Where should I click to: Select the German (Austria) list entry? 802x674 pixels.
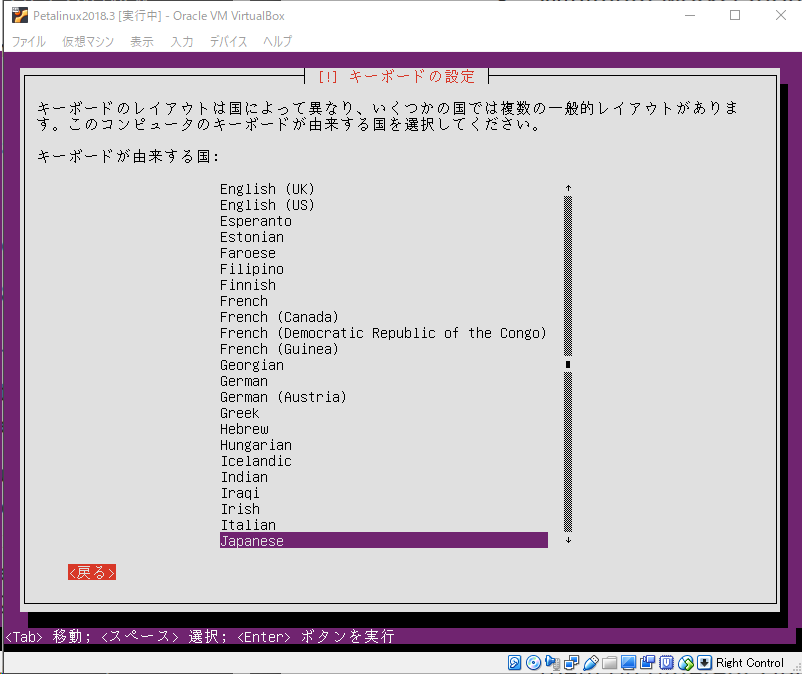click(283, 396)
